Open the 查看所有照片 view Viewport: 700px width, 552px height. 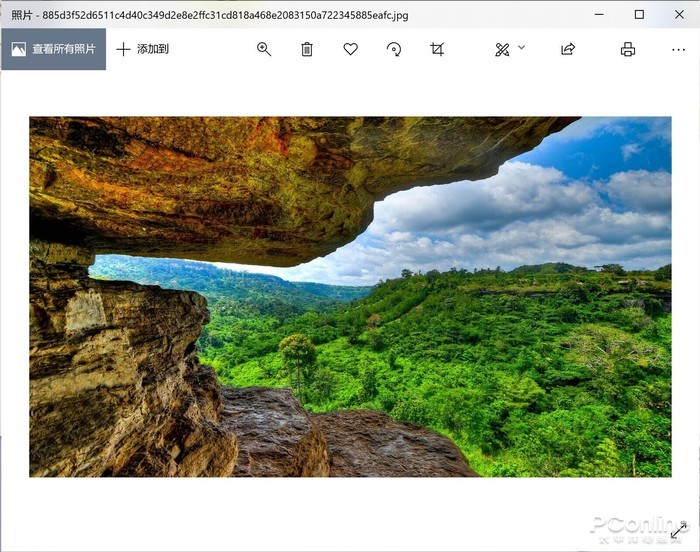[x=53, y=49]
